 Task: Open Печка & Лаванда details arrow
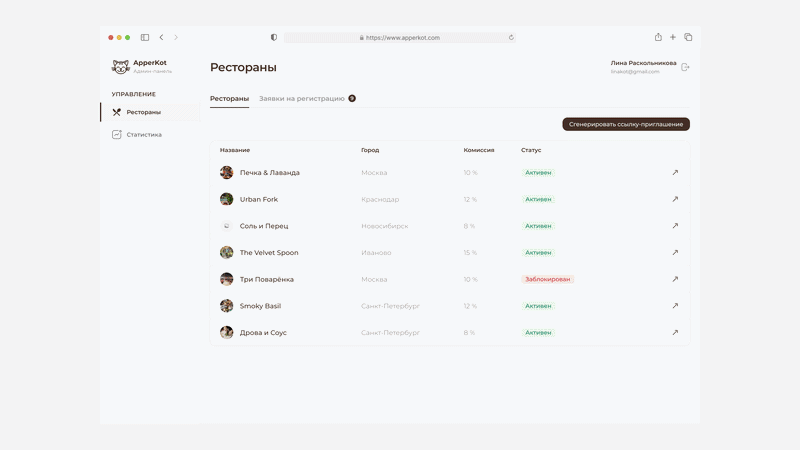(x=675, y=172)
